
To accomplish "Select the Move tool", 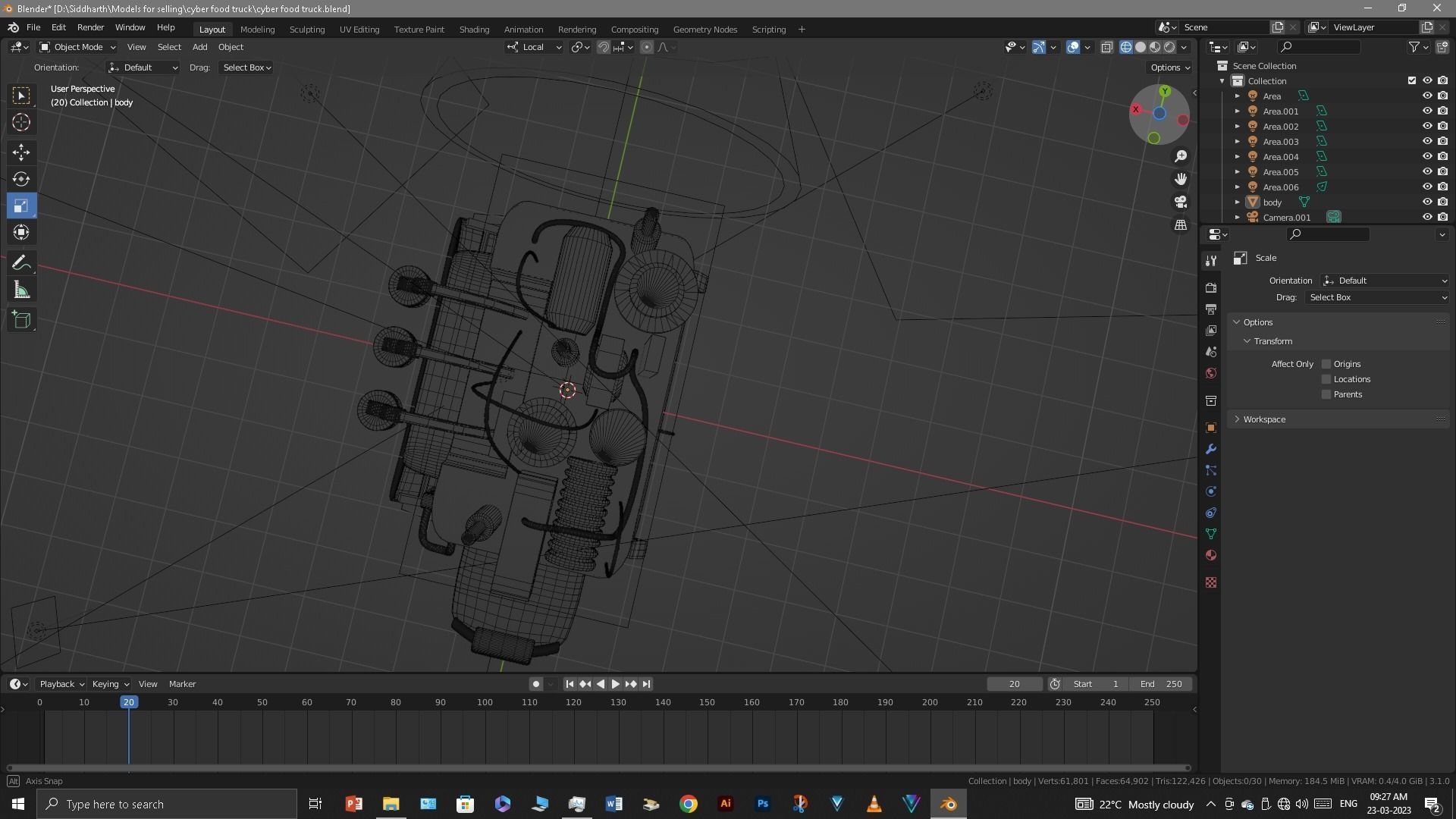I will pos(21,152).
